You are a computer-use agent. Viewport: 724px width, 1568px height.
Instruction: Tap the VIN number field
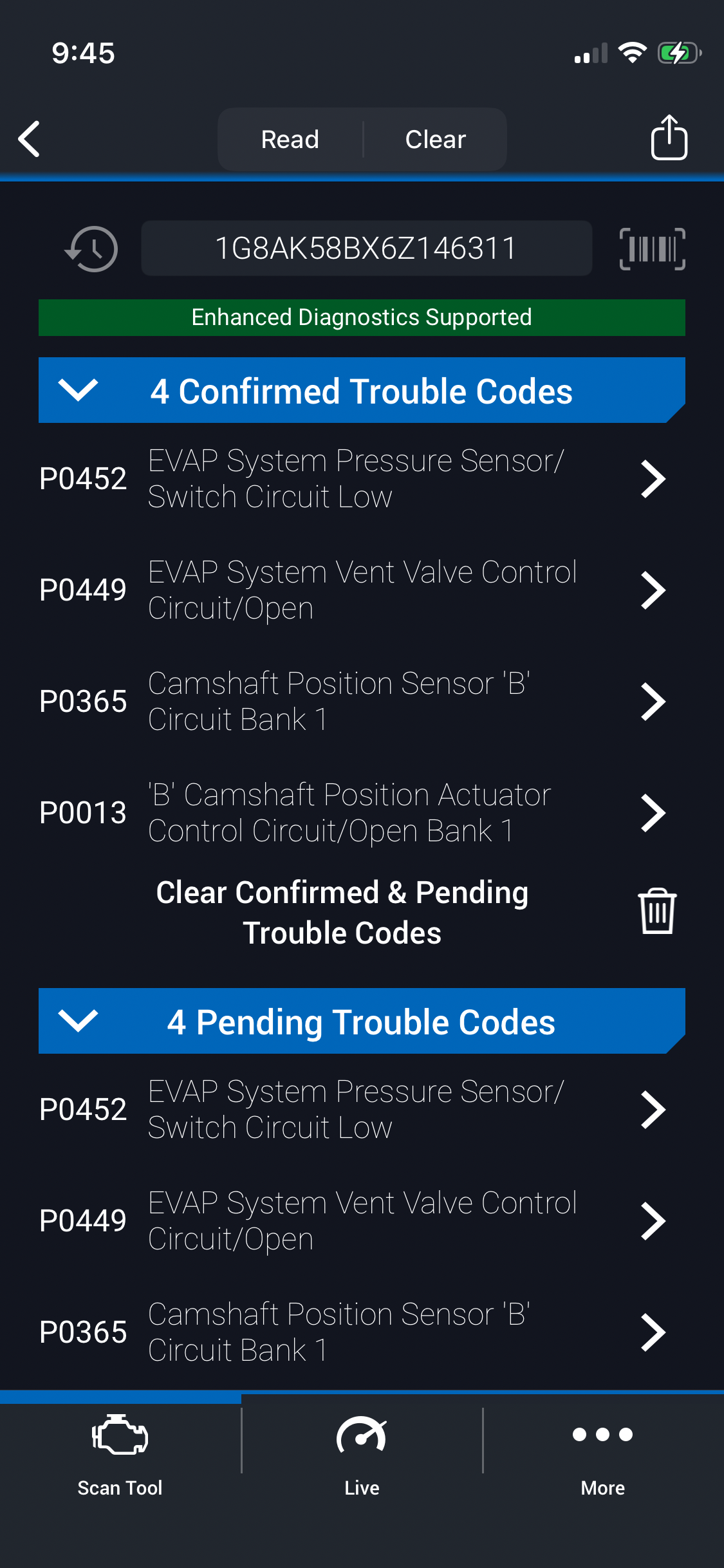(x=366, y=248)
